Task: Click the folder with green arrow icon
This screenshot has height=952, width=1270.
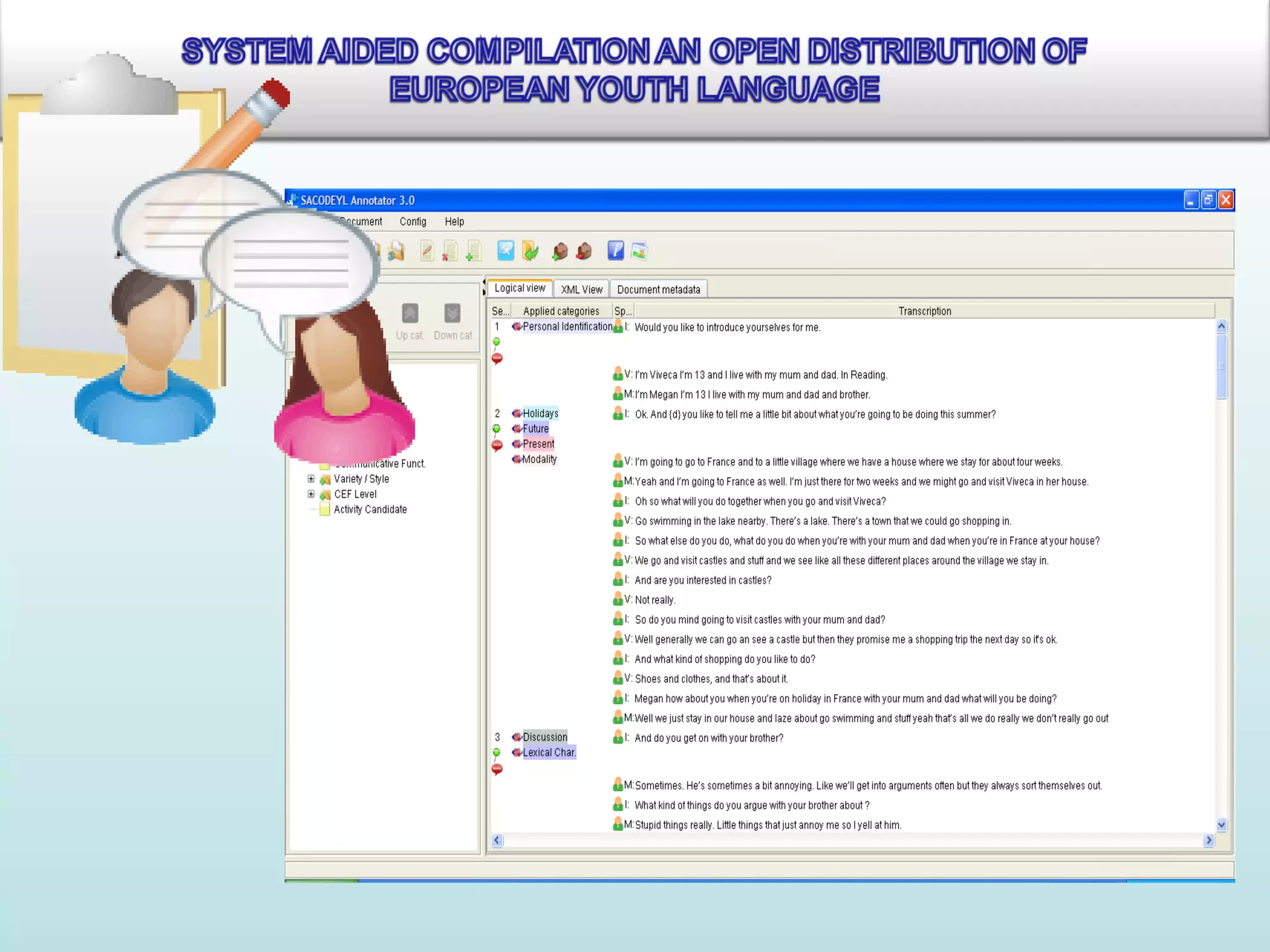Action: click(530, 251)
